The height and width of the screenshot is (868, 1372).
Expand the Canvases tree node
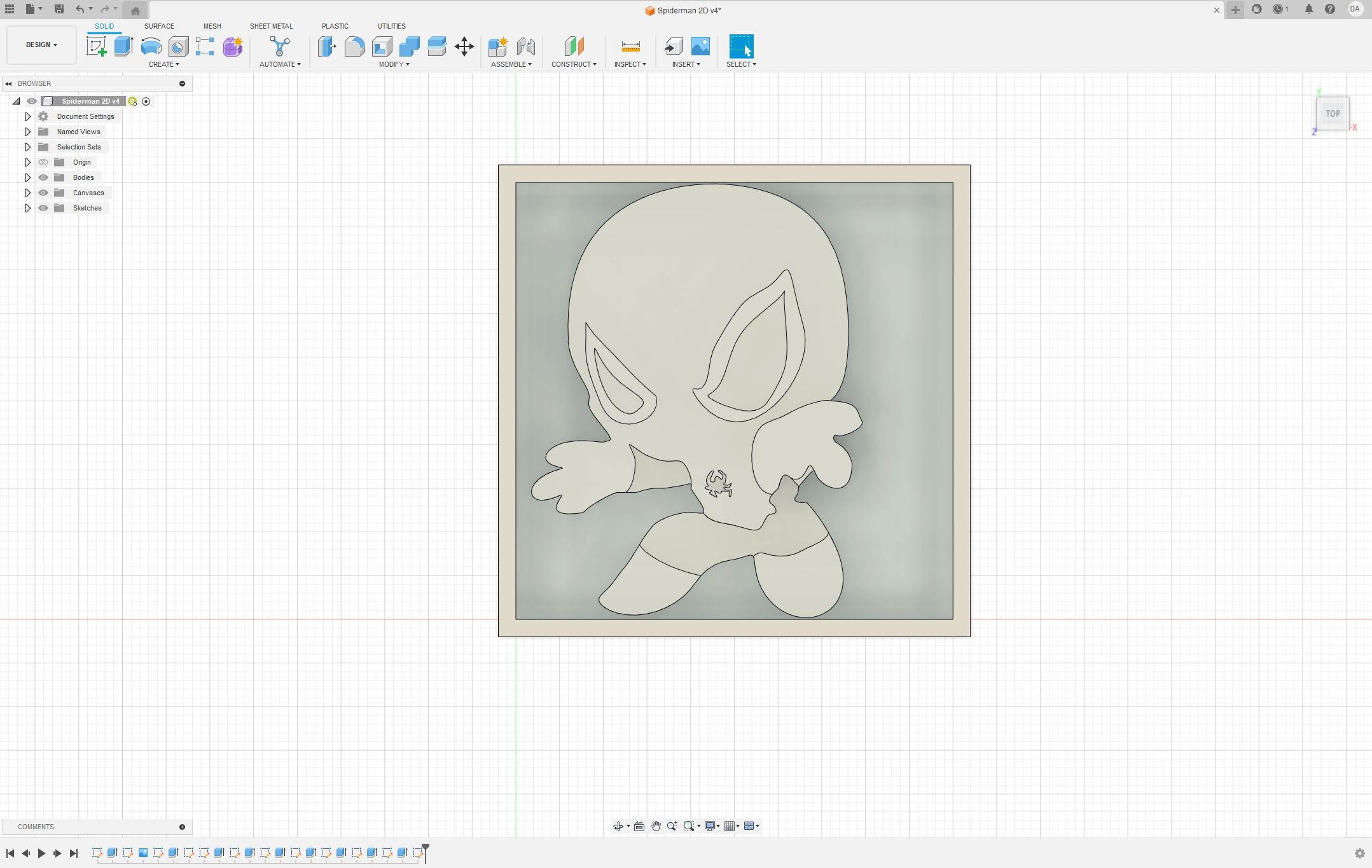27,193
